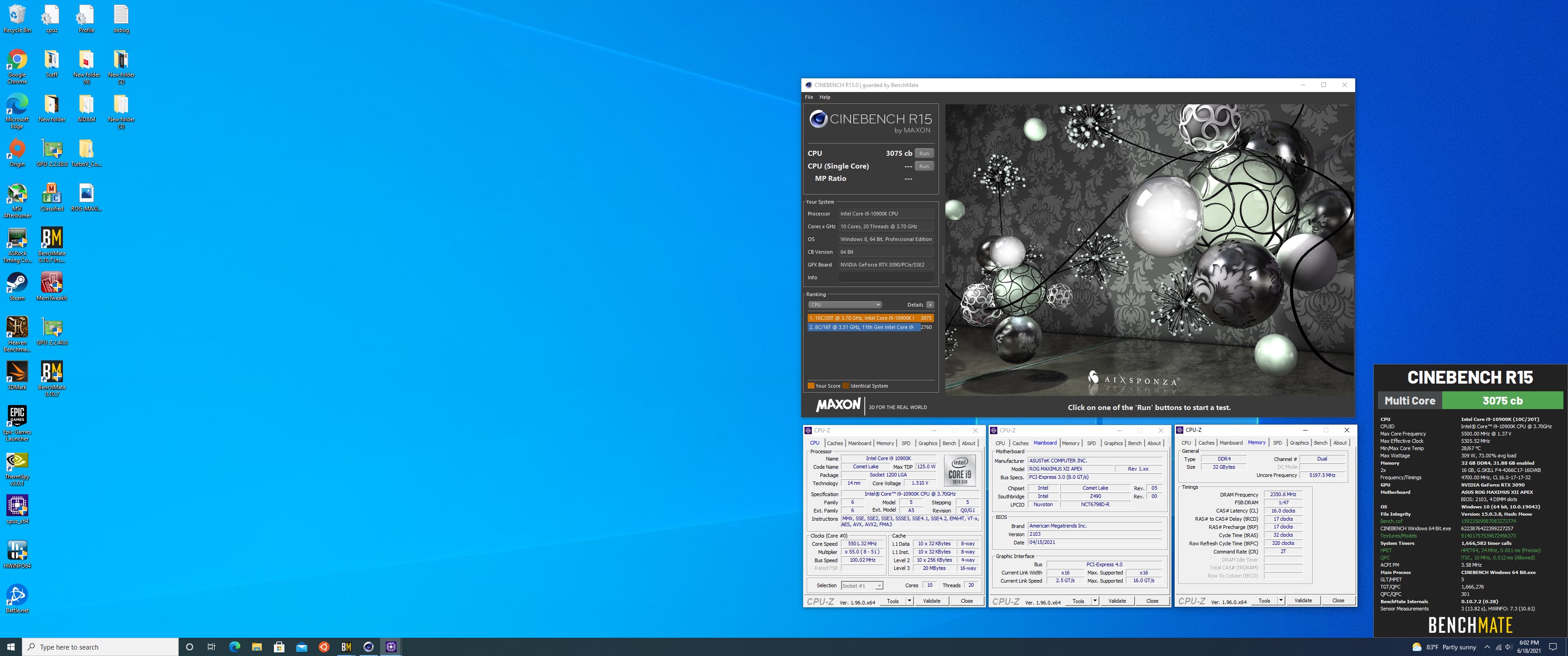Open TurboV_Co... folder icon
Viewport: 1568px width, 656px height.
87,153
